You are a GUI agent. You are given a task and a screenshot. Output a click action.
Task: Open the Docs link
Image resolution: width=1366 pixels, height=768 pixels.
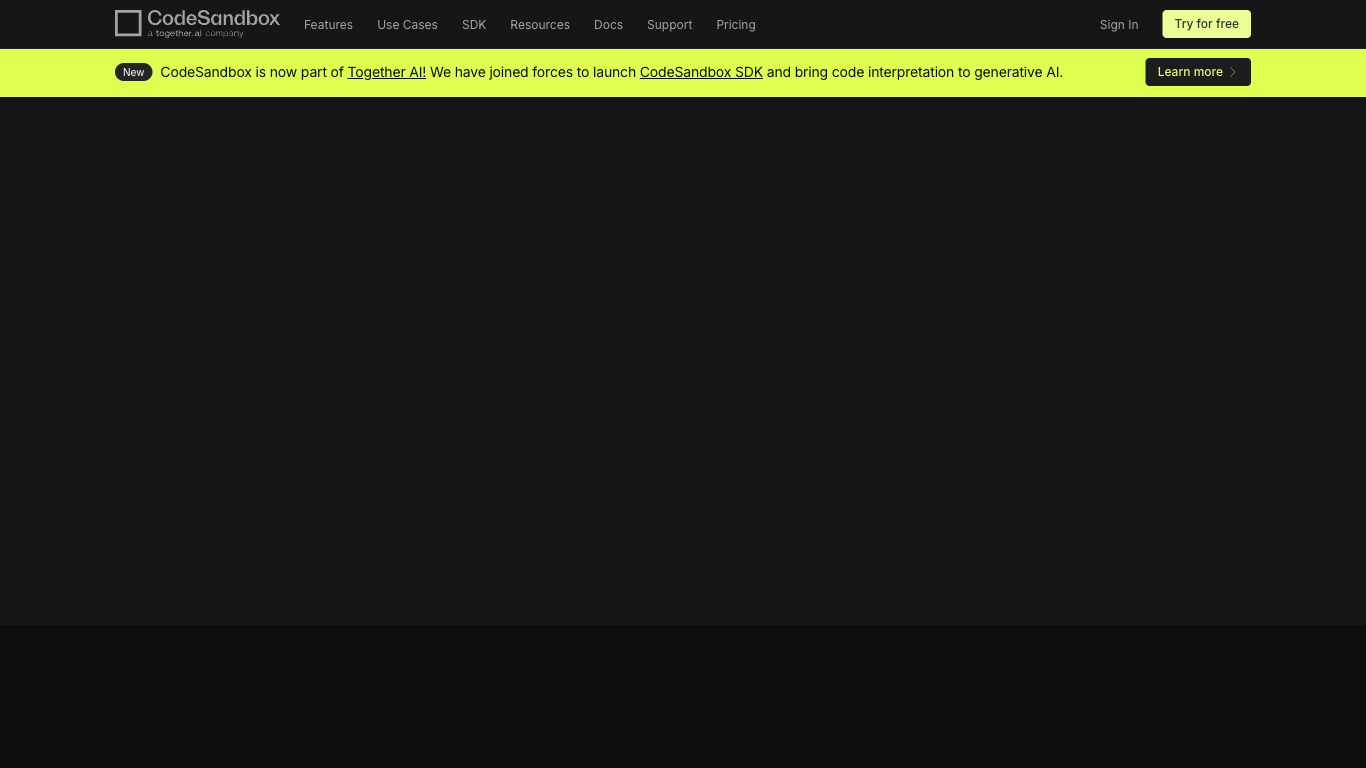(x=608, y=25)
